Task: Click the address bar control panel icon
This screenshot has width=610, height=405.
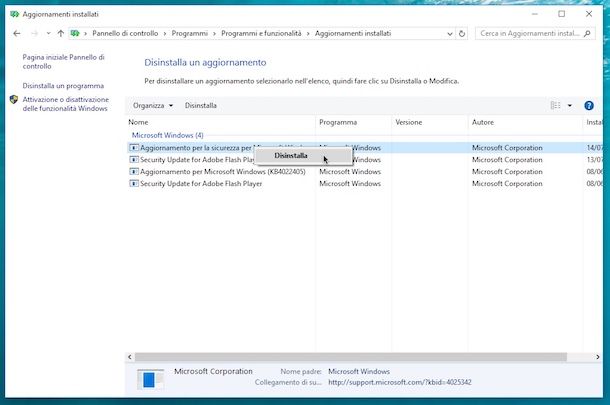Action: 75,33
